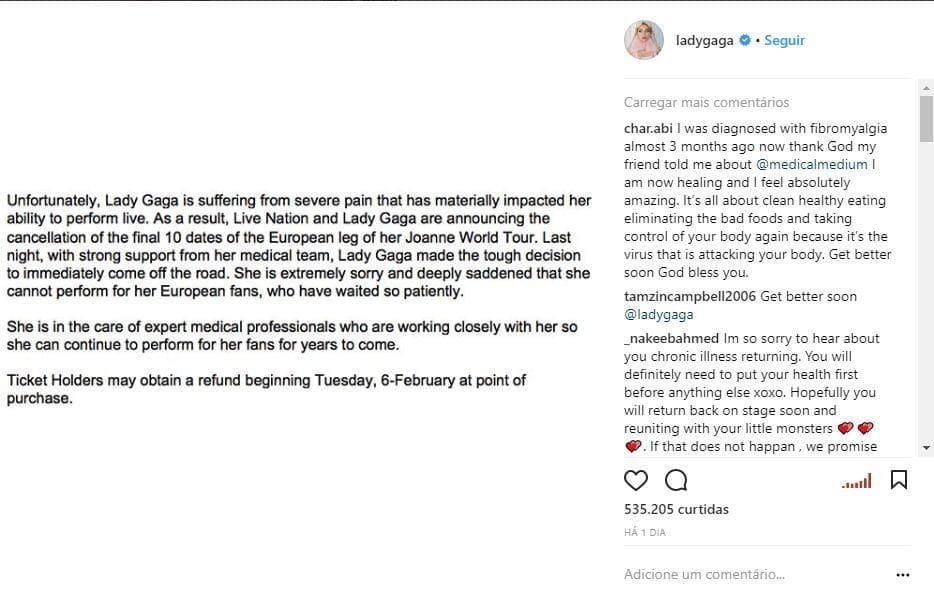The width and height of the screenshot is (934, 600).
Task: Open the three-dots options menu
Action: [903, 575]
